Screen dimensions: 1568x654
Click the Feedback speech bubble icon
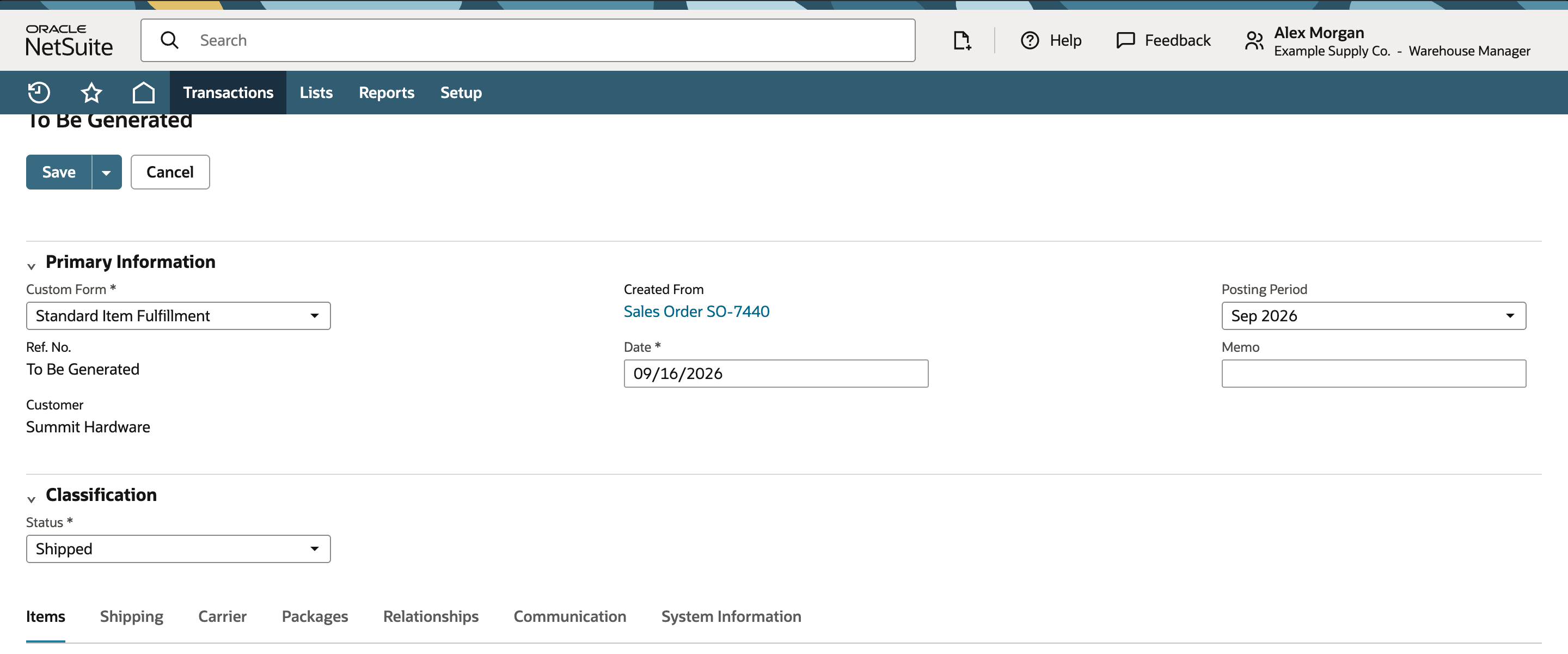pos(1125,40)
